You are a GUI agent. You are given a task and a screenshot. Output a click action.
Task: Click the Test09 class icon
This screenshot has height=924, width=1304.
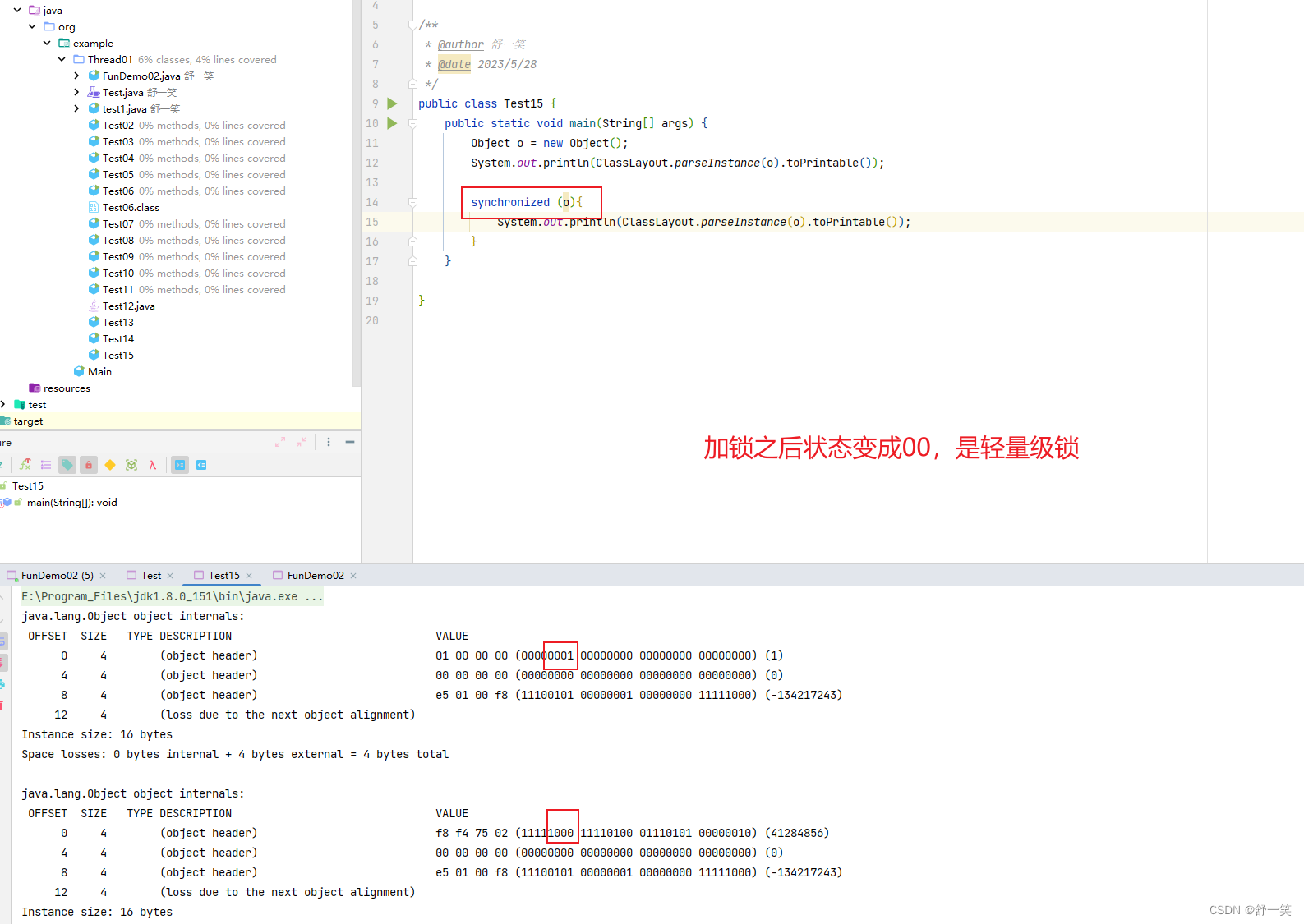(x=94, y=256)
